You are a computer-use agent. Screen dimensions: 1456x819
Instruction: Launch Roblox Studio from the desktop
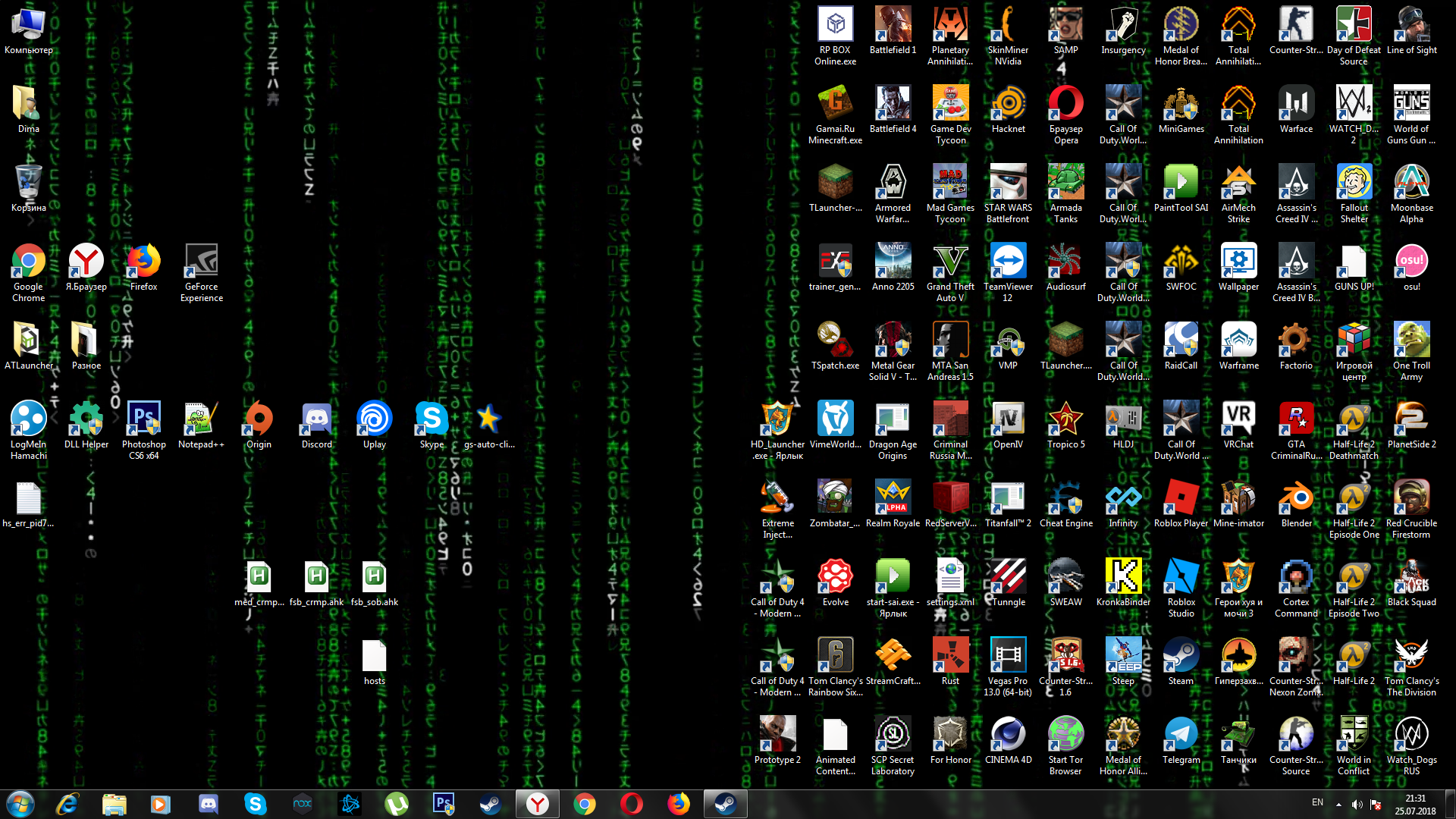pos(1181,588)
